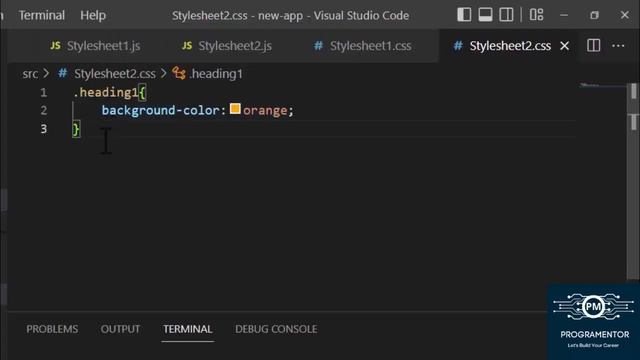This screenshot has height=360, width=640.
Task: Click line number 3 in gutter
Action: coord(43,129)
